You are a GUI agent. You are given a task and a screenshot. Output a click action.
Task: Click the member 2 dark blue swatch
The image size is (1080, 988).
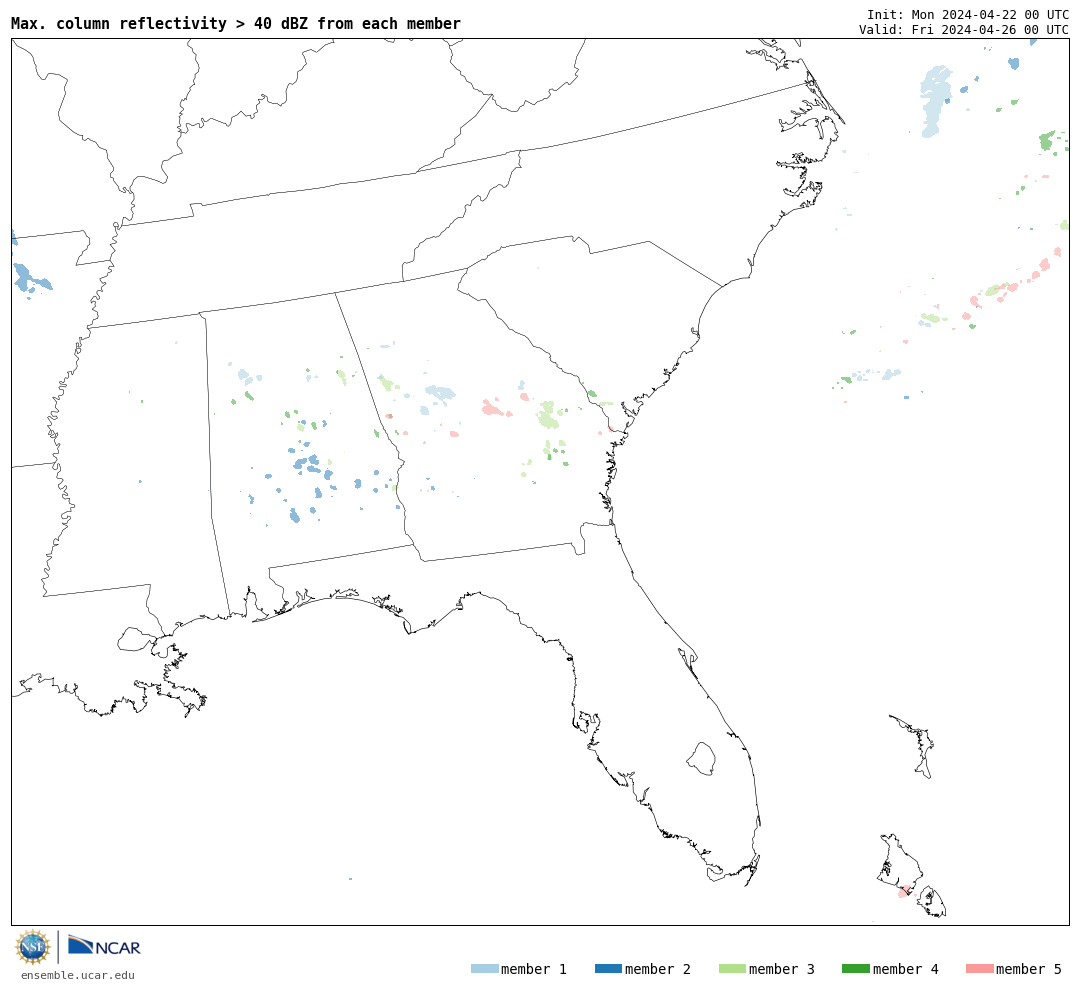[x=608, y=969]
